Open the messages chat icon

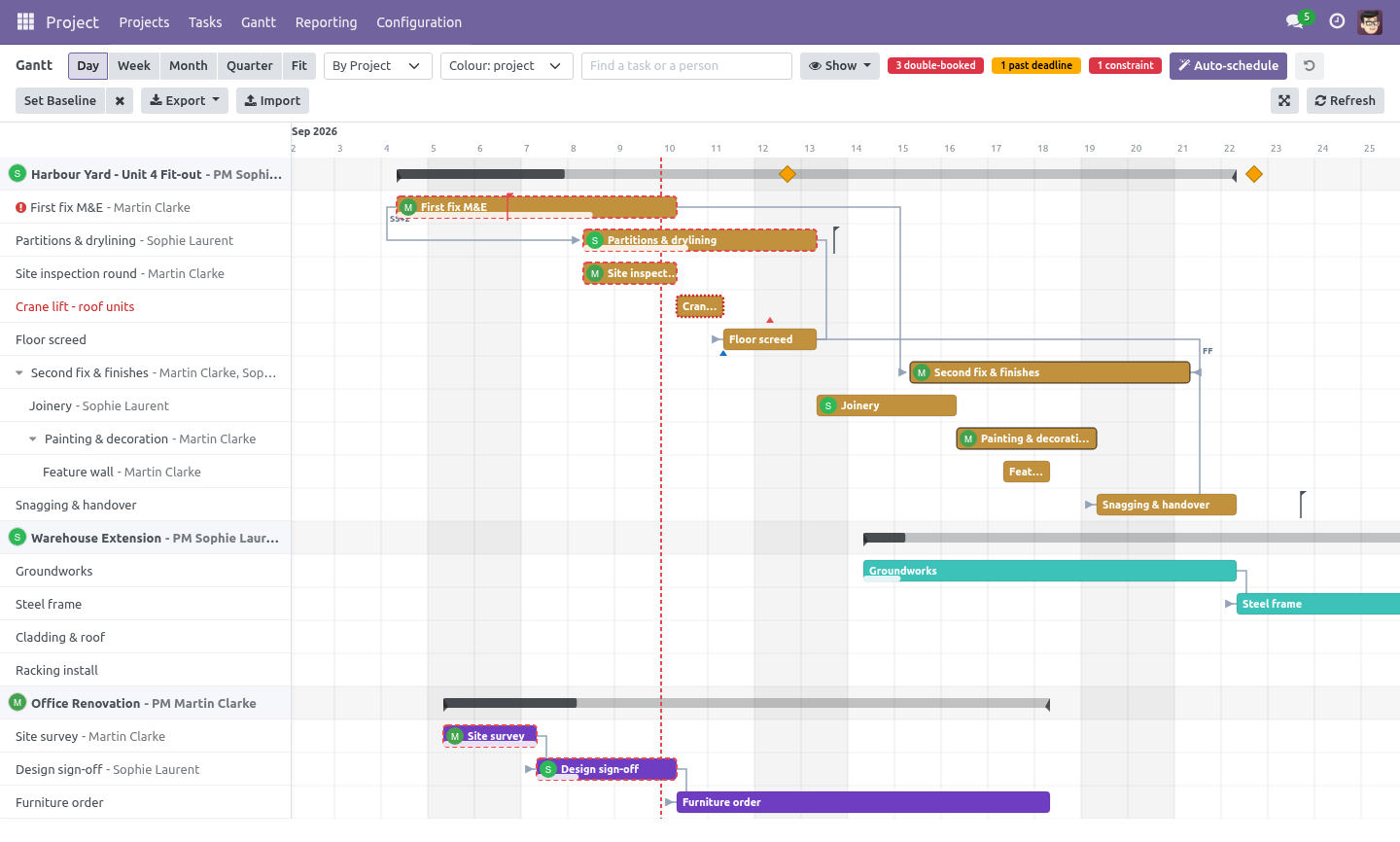point(1294,21)
